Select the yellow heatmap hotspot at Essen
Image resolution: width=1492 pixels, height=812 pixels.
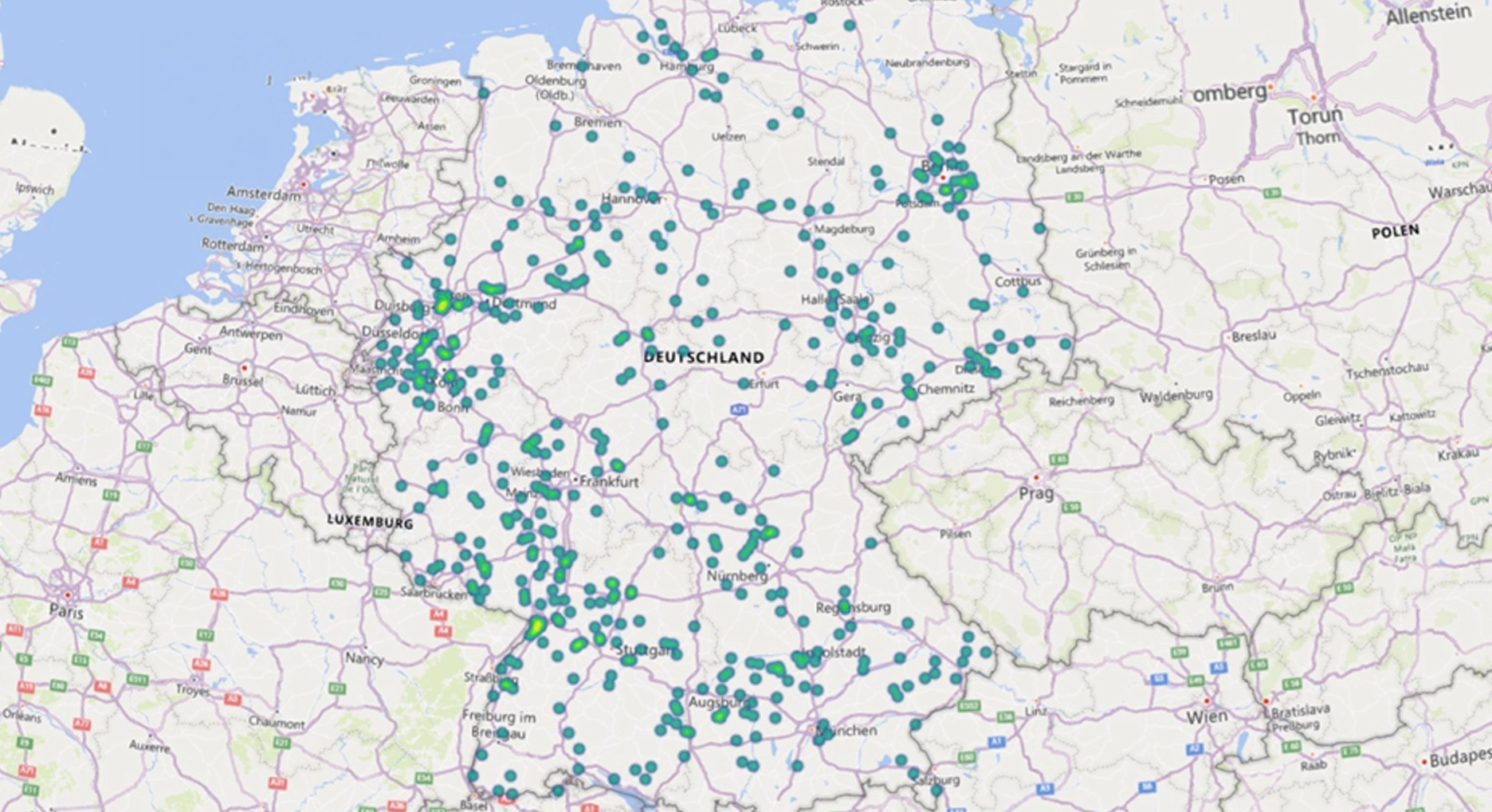[x=442, y=304]
